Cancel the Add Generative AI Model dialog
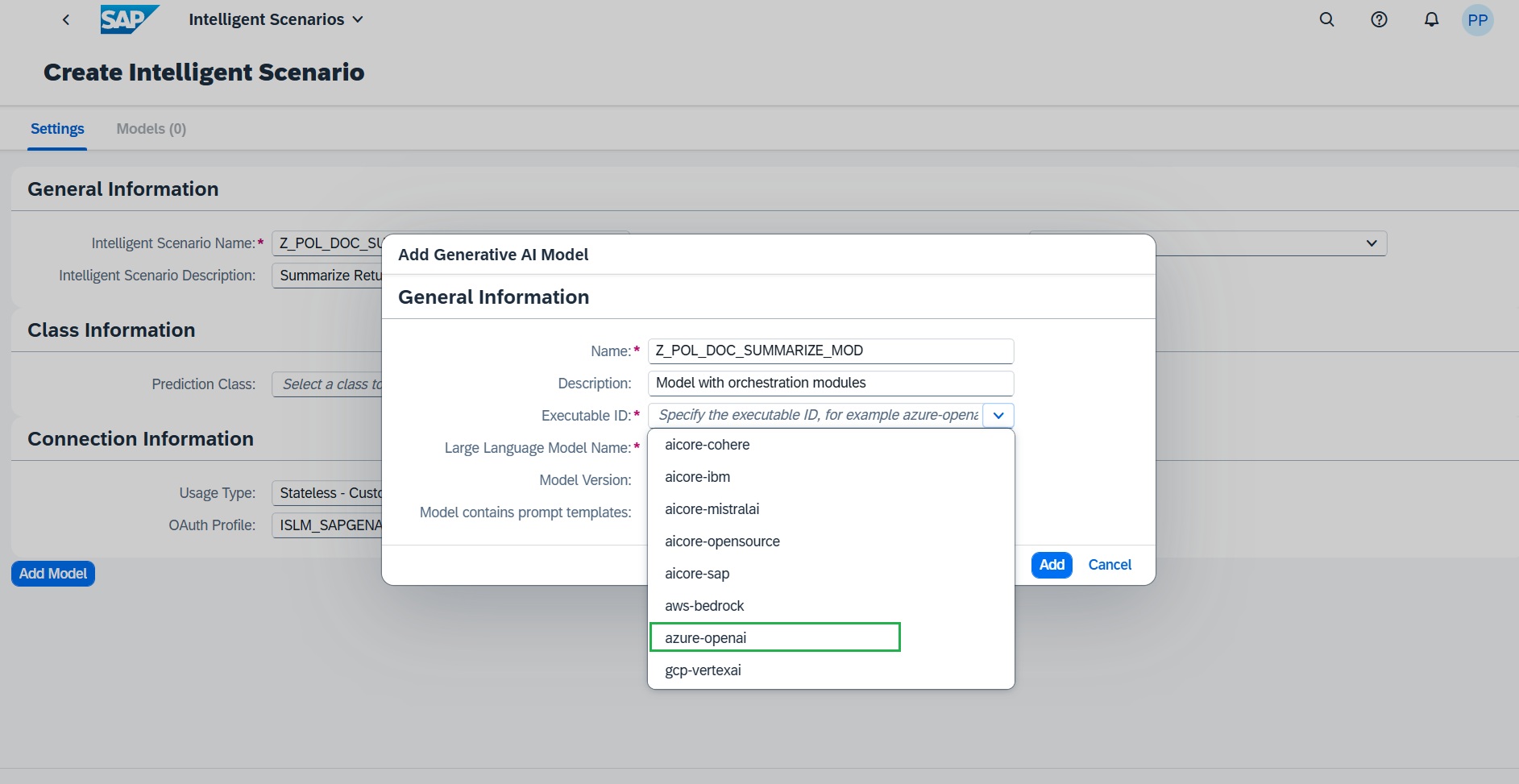 pos(1110,565)
